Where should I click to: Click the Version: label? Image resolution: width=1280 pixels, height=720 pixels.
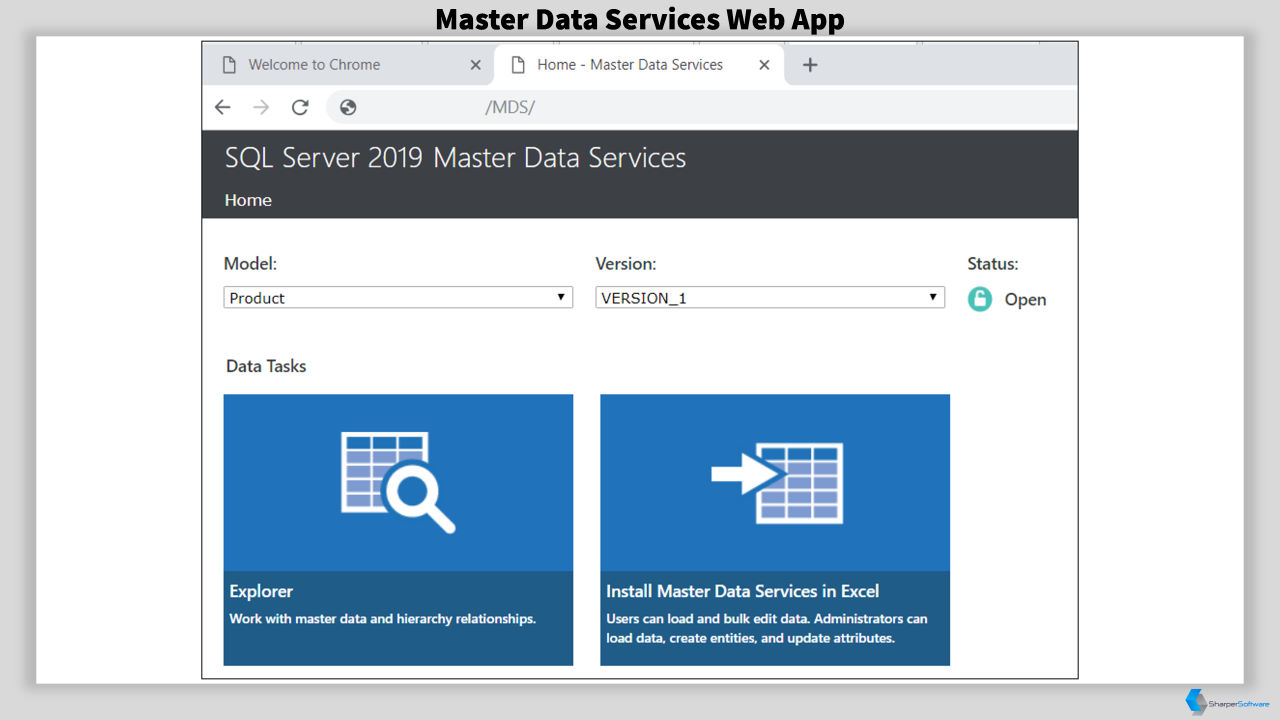pos(626,264)
